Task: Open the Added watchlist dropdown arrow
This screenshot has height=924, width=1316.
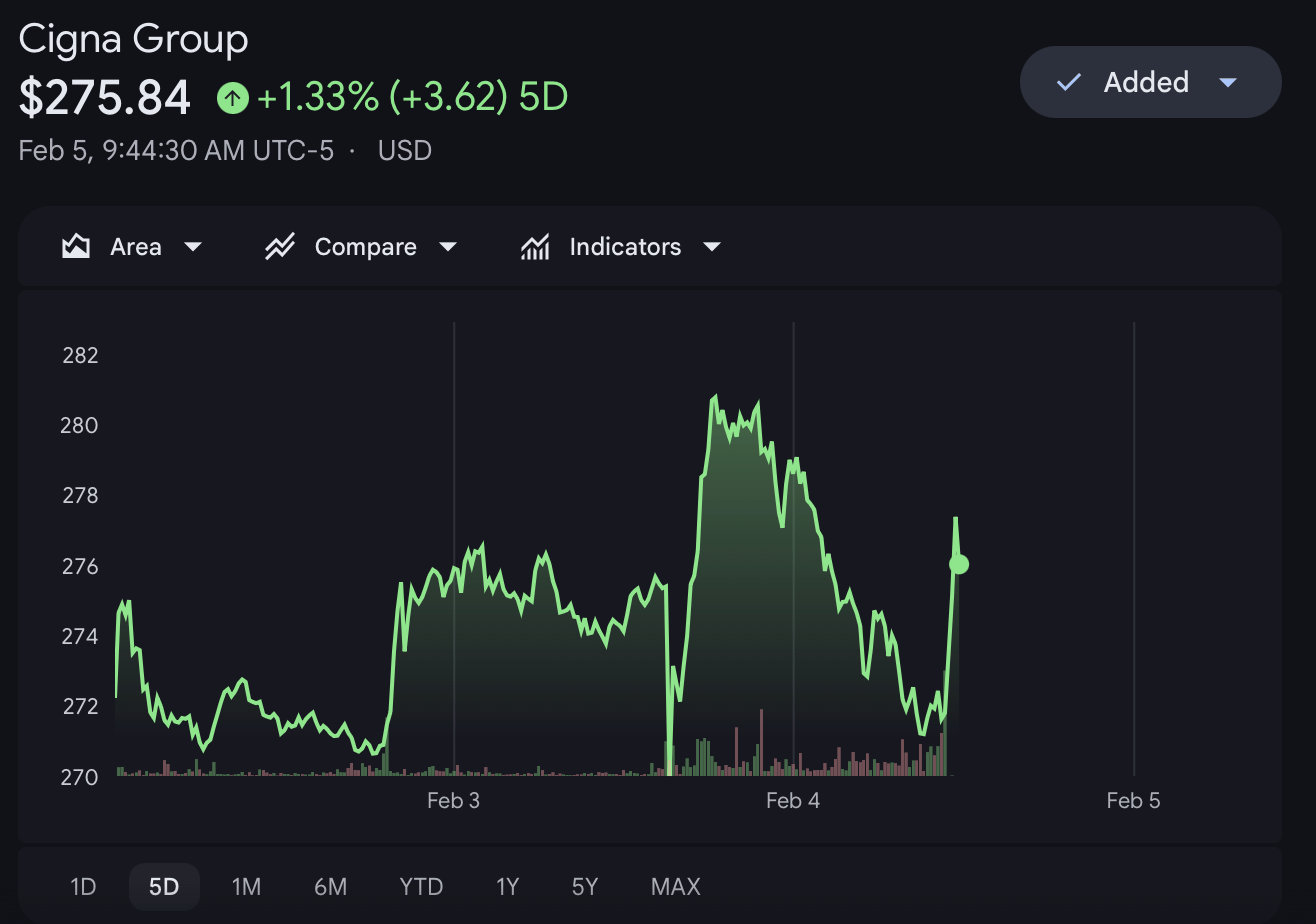Action: 1229,82
